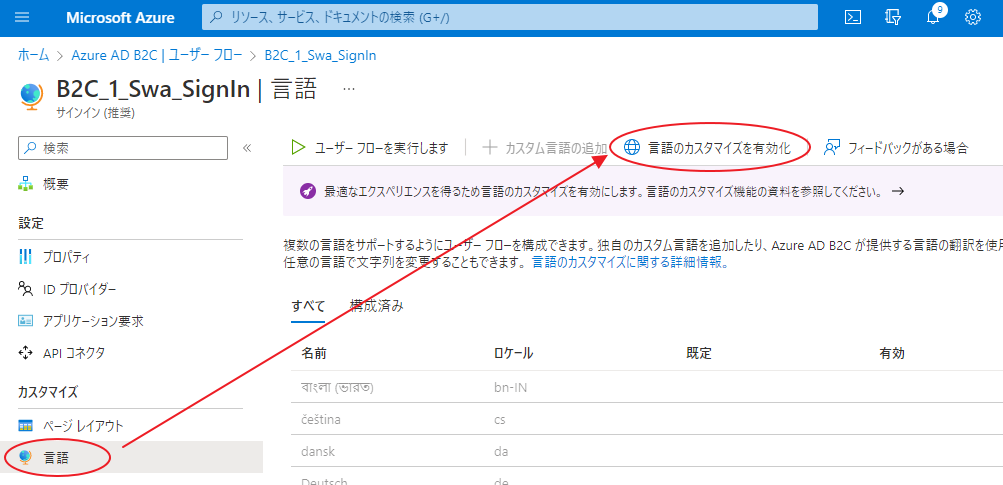Follow the arrow at the banner's end

897,191
